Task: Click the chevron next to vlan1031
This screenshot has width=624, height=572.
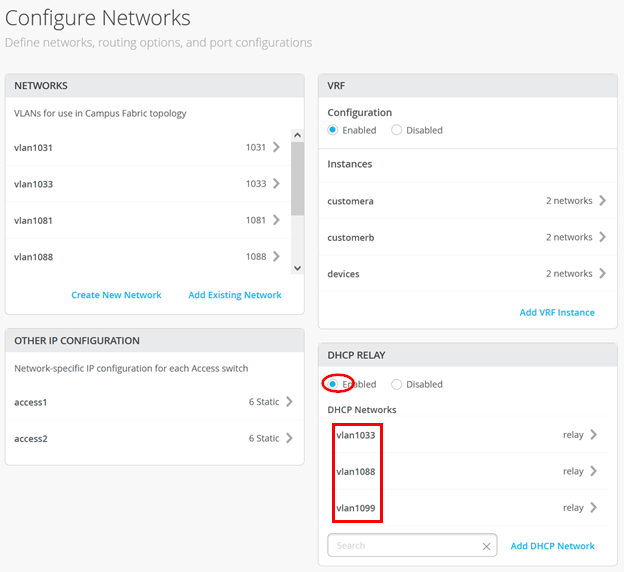Action: tap(276, 148)
